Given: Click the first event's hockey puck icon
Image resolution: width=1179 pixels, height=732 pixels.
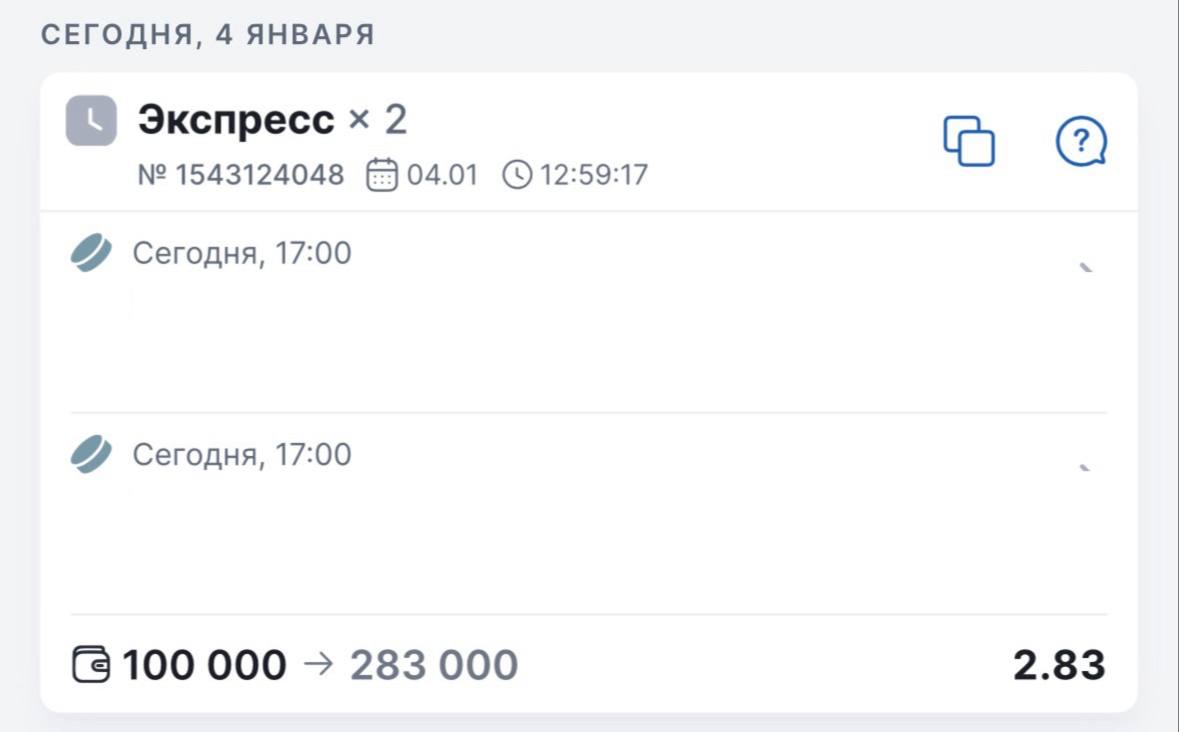Looking at the screenshot, I should [91, 253].
